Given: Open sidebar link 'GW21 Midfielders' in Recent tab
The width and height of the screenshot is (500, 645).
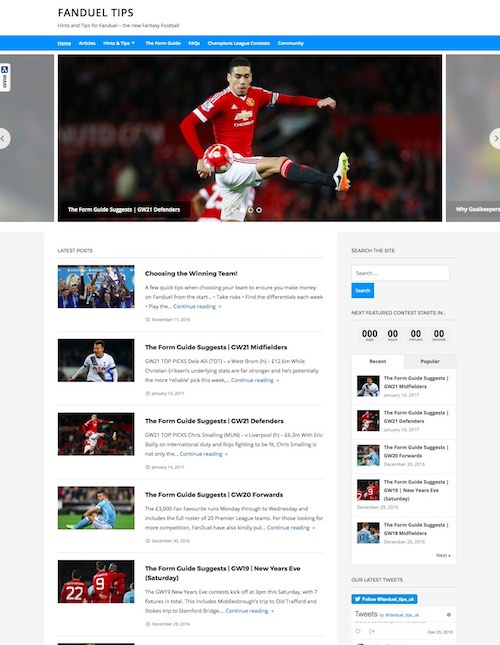Looking at the screenshot, I should (x=416, y=382).
